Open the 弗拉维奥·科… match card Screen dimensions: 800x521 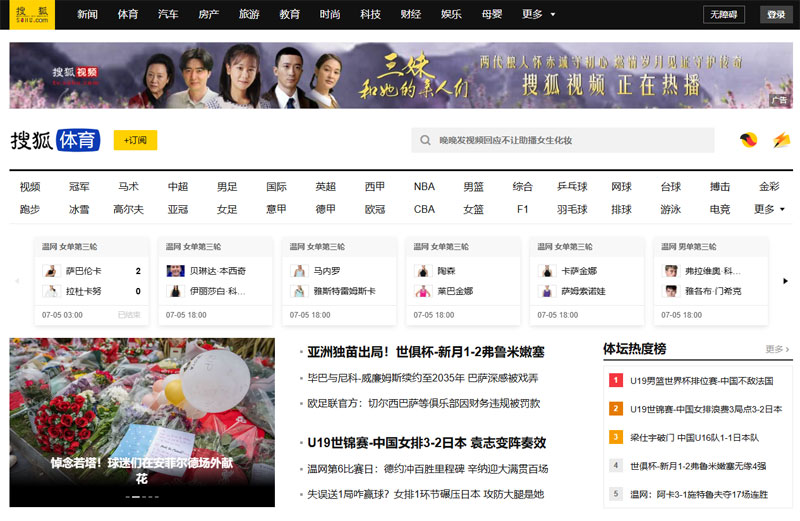click(711, 281)
